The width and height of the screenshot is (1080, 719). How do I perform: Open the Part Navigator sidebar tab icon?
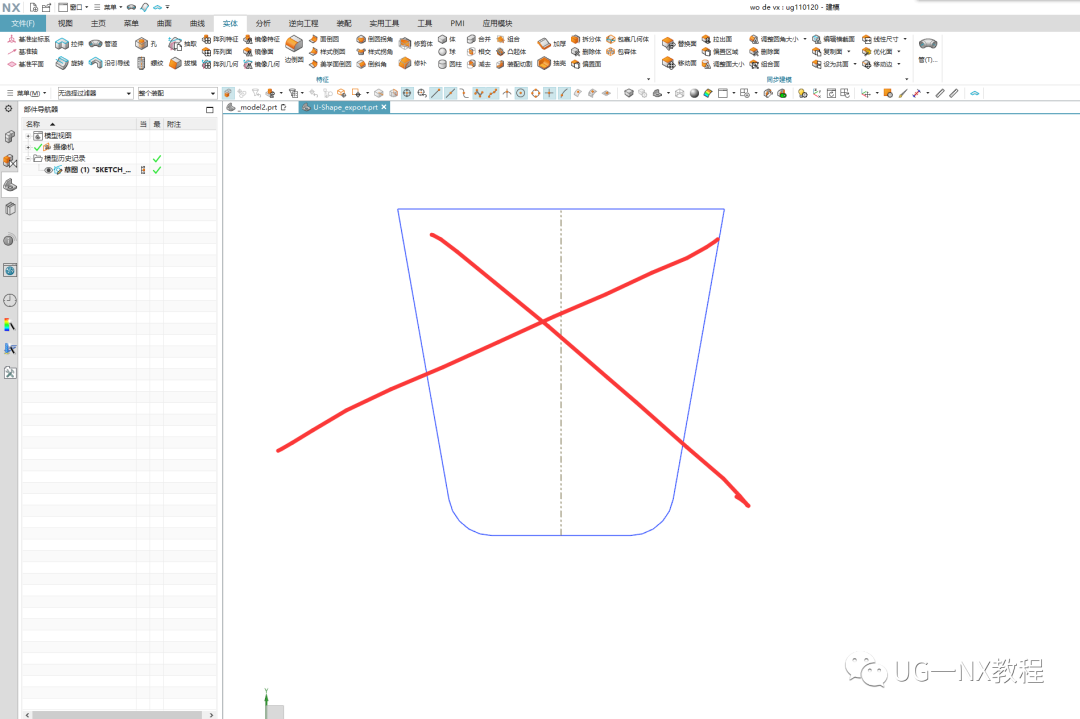(x=10, y=184)
